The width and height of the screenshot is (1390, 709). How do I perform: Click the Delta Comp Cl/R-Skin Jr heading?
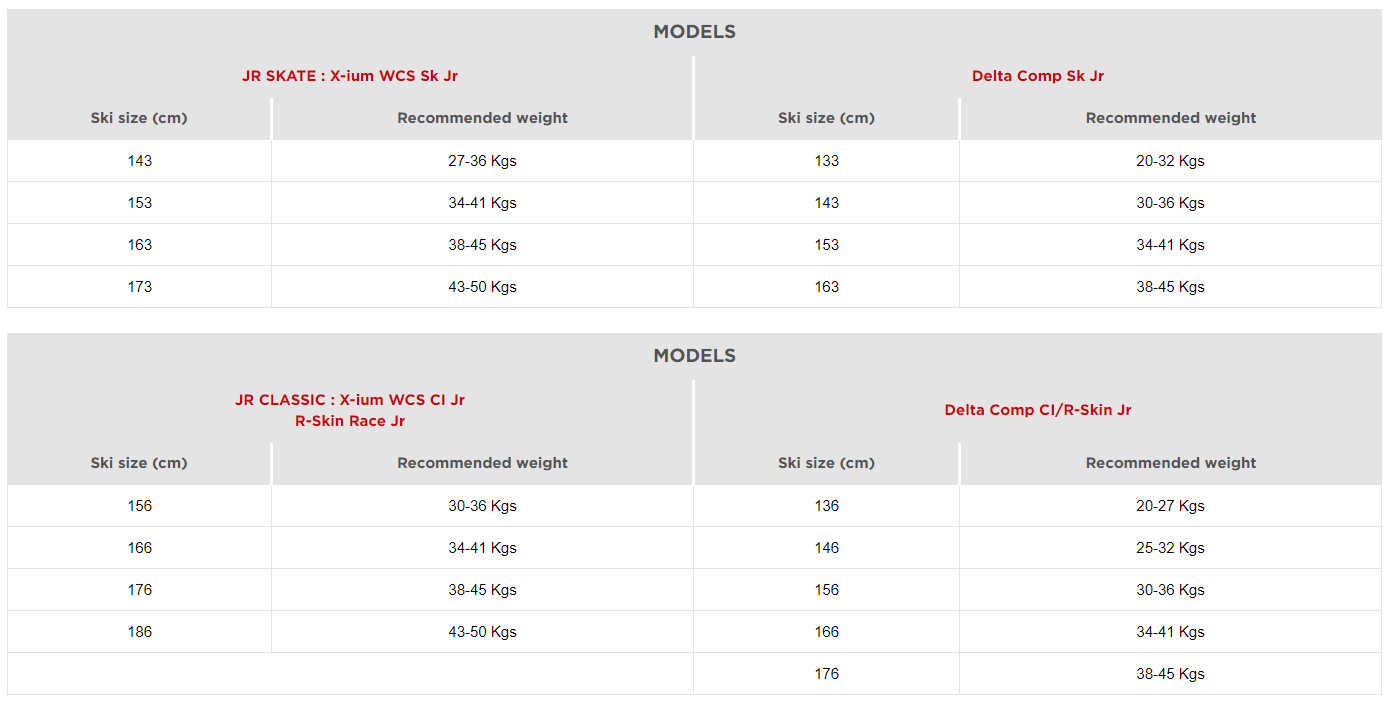tap(1037, 410)
